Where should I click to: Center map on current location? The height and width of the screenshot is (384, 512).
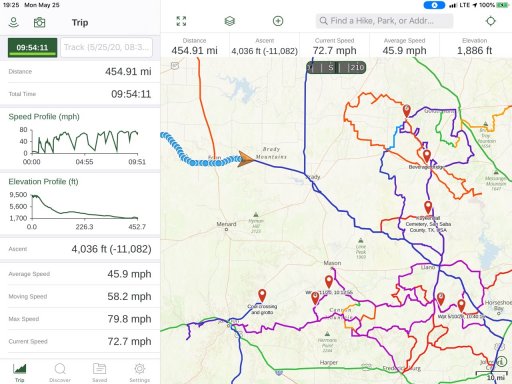(x=491, y=21)
